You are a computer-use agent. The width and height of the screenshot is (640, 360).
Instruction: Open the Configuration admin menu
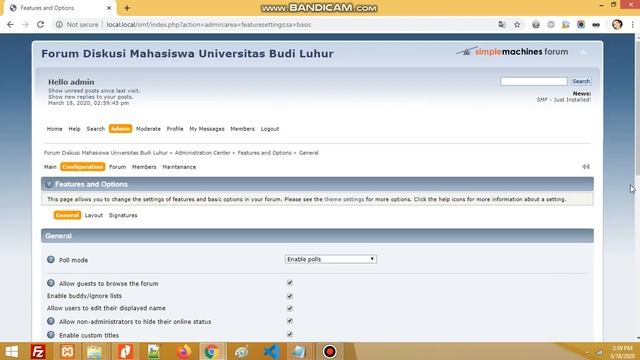[83, 167]
